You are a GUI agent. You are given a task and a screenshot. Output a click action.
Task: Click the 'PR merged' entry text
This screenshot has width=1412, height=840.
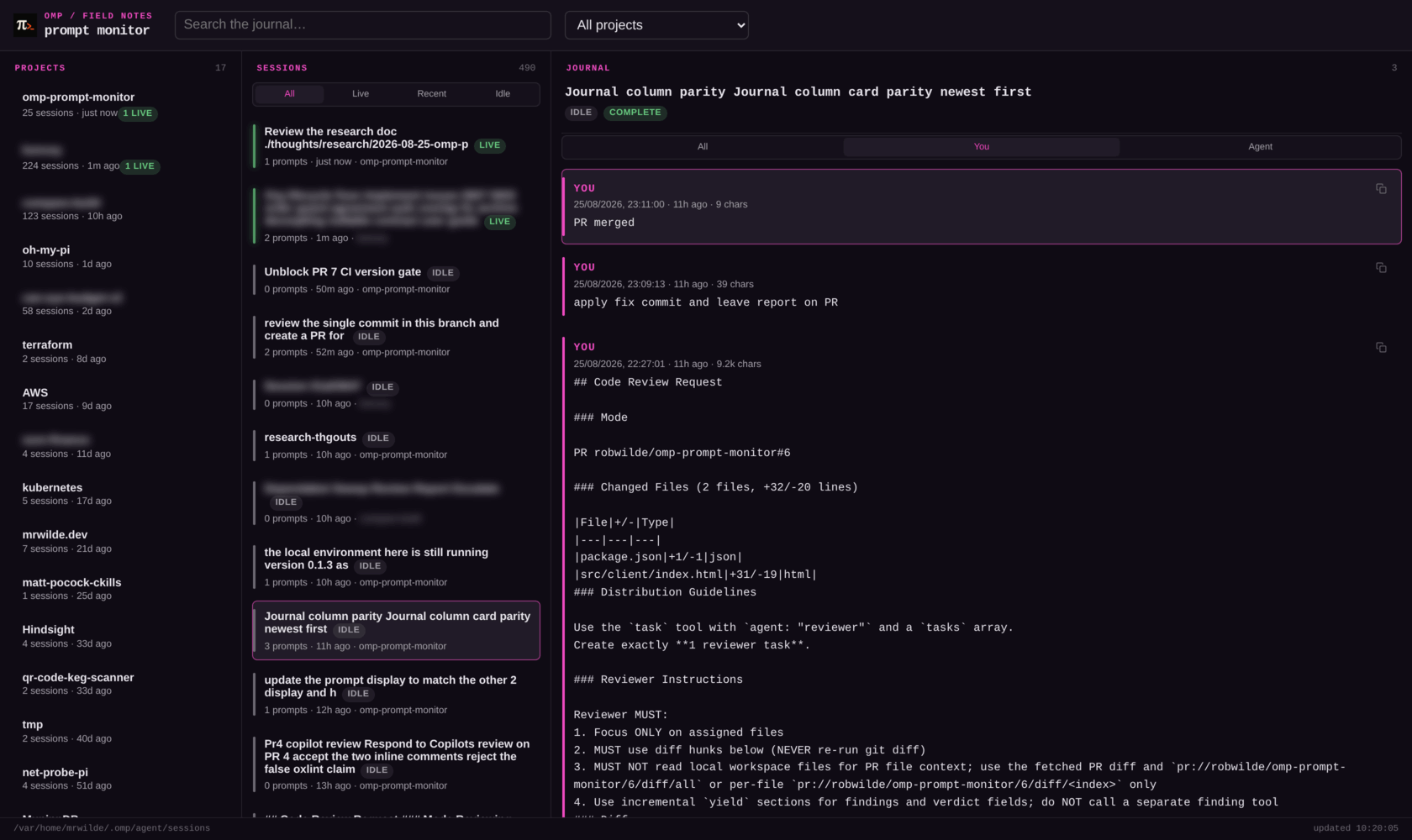pos(604,223)
